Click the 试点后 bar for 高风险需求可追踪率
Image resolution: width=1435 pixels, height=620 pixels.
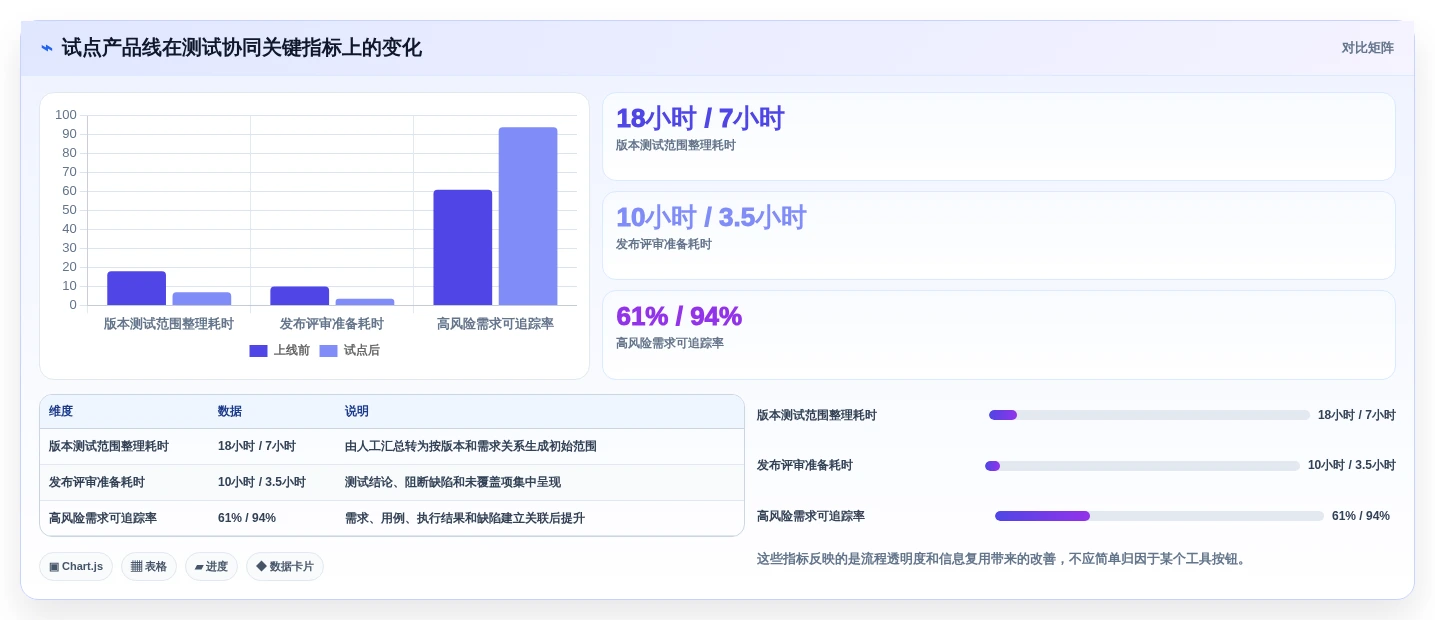point(528,216)
